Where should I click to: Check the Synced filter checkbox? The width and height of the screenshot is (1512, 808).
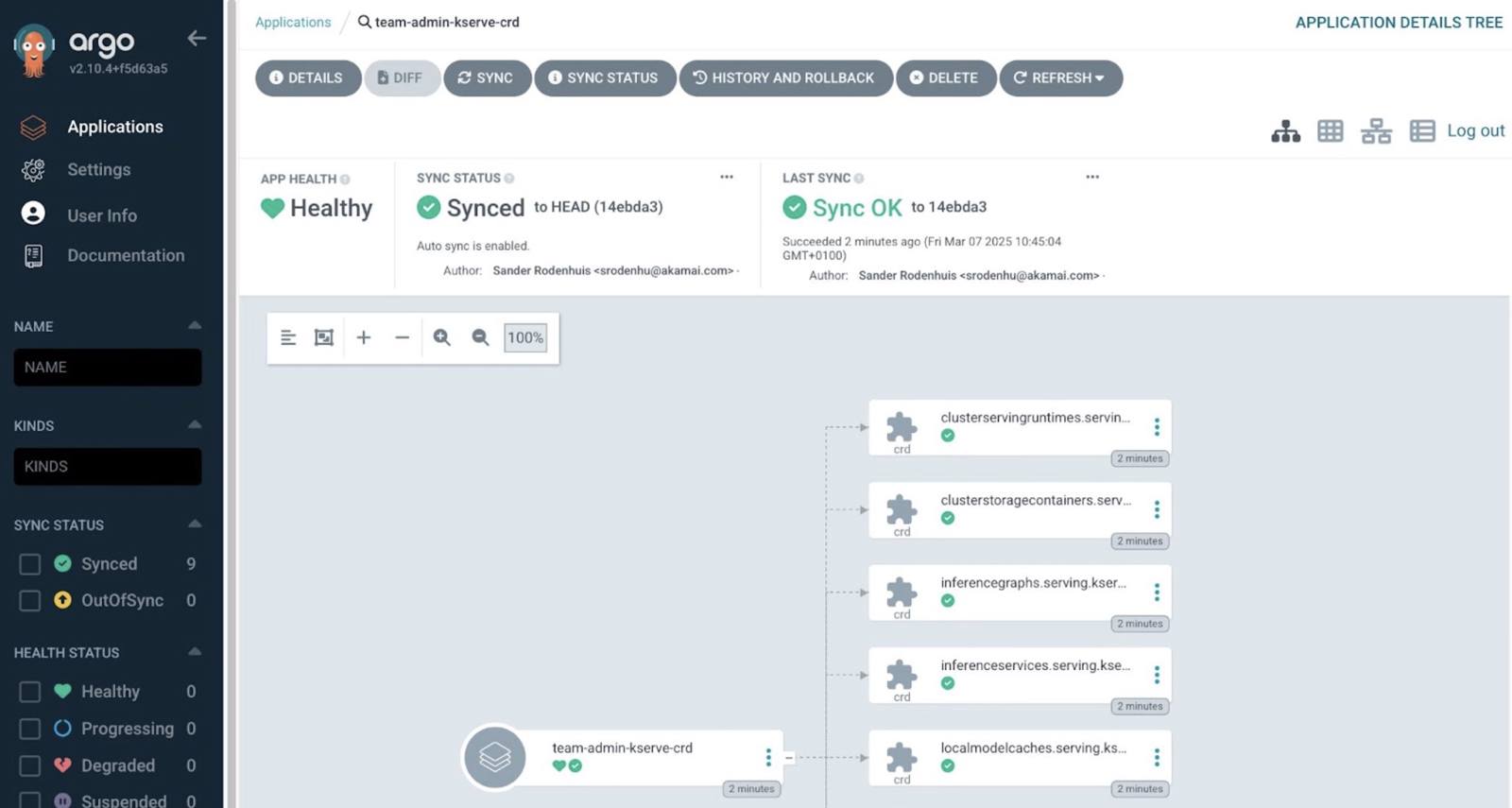click(x=30, y=564)
